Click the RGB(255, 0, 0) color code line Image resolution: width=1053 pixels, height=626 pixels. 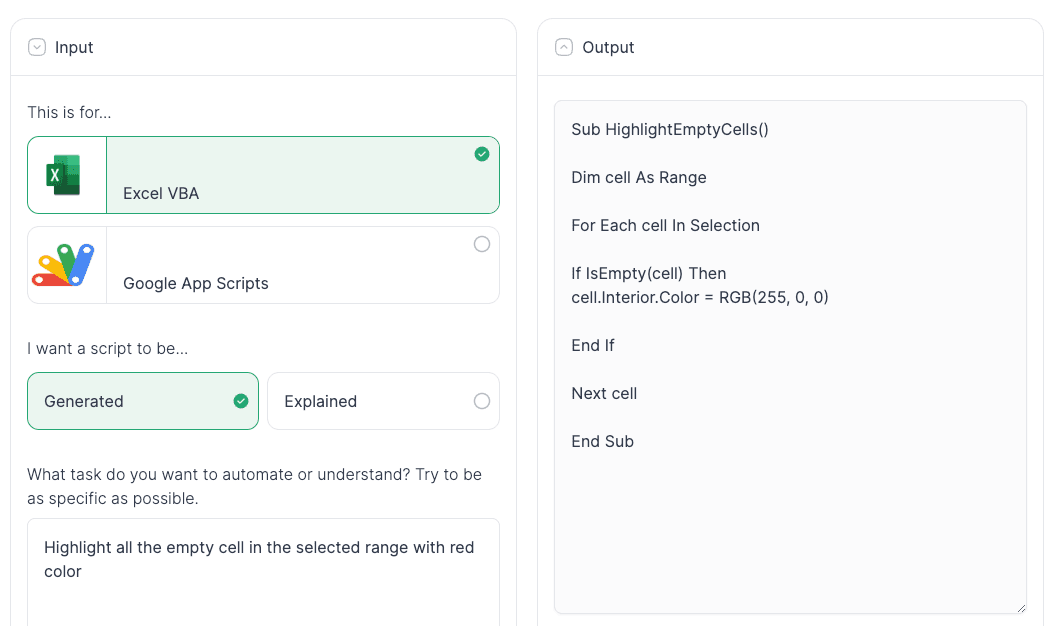click(x=700, y=297)
